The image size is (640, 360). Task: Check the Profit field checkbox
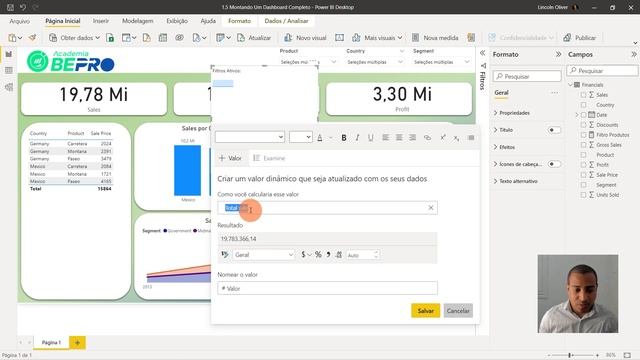coord(583,165)
